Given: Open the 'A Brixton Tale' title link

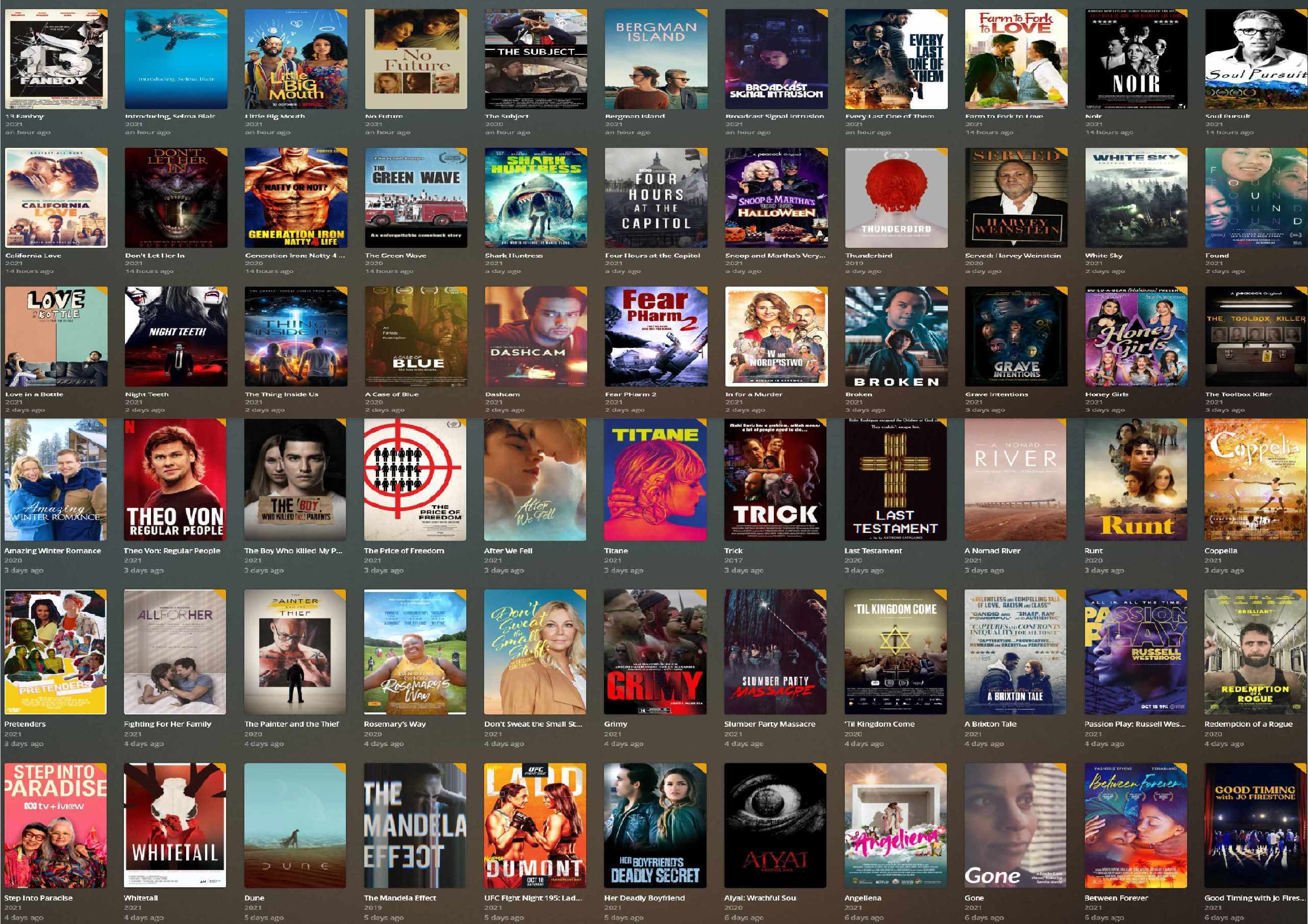Looking at the screenshot, I should (990, 724).
